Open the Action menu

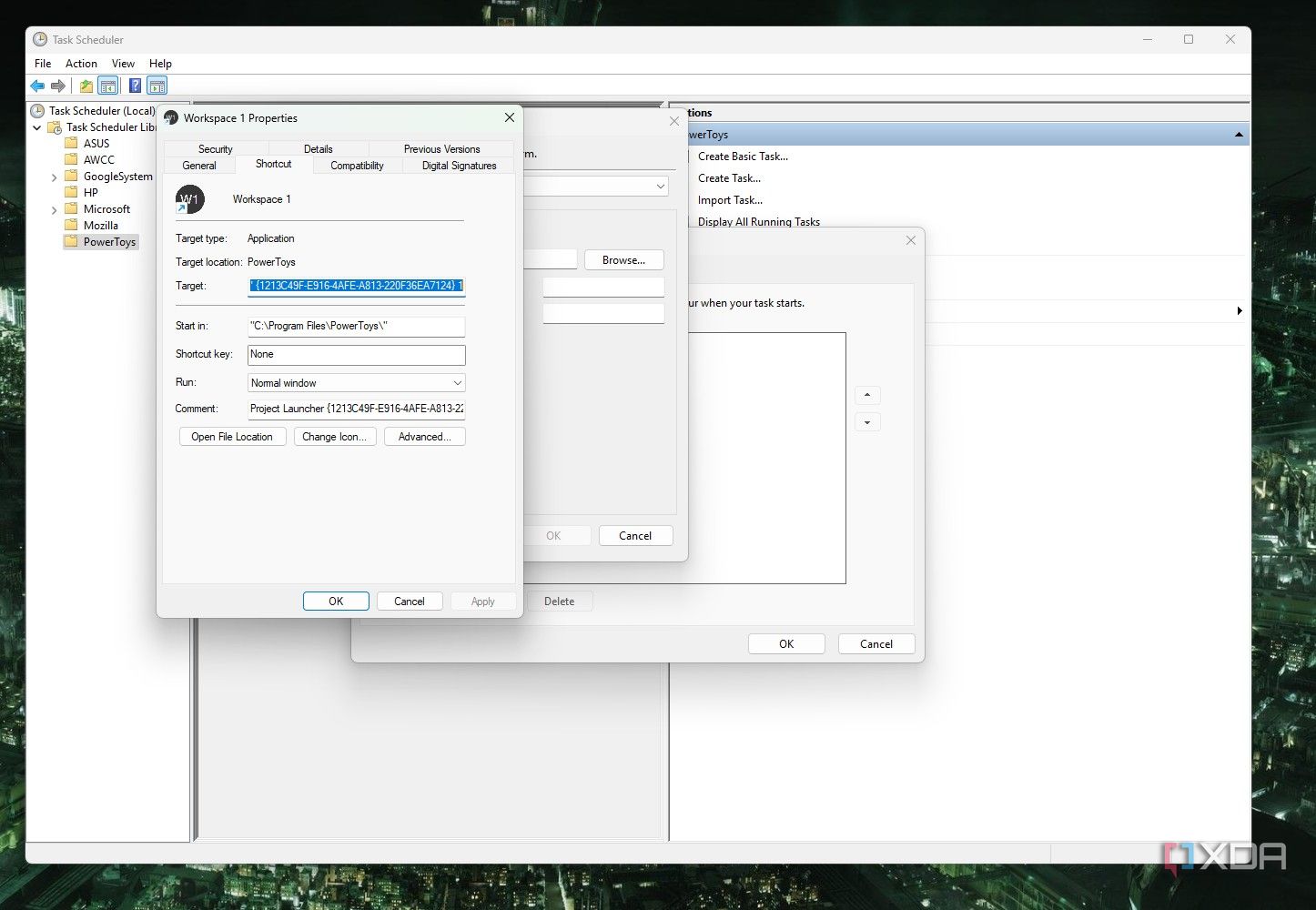81,64
